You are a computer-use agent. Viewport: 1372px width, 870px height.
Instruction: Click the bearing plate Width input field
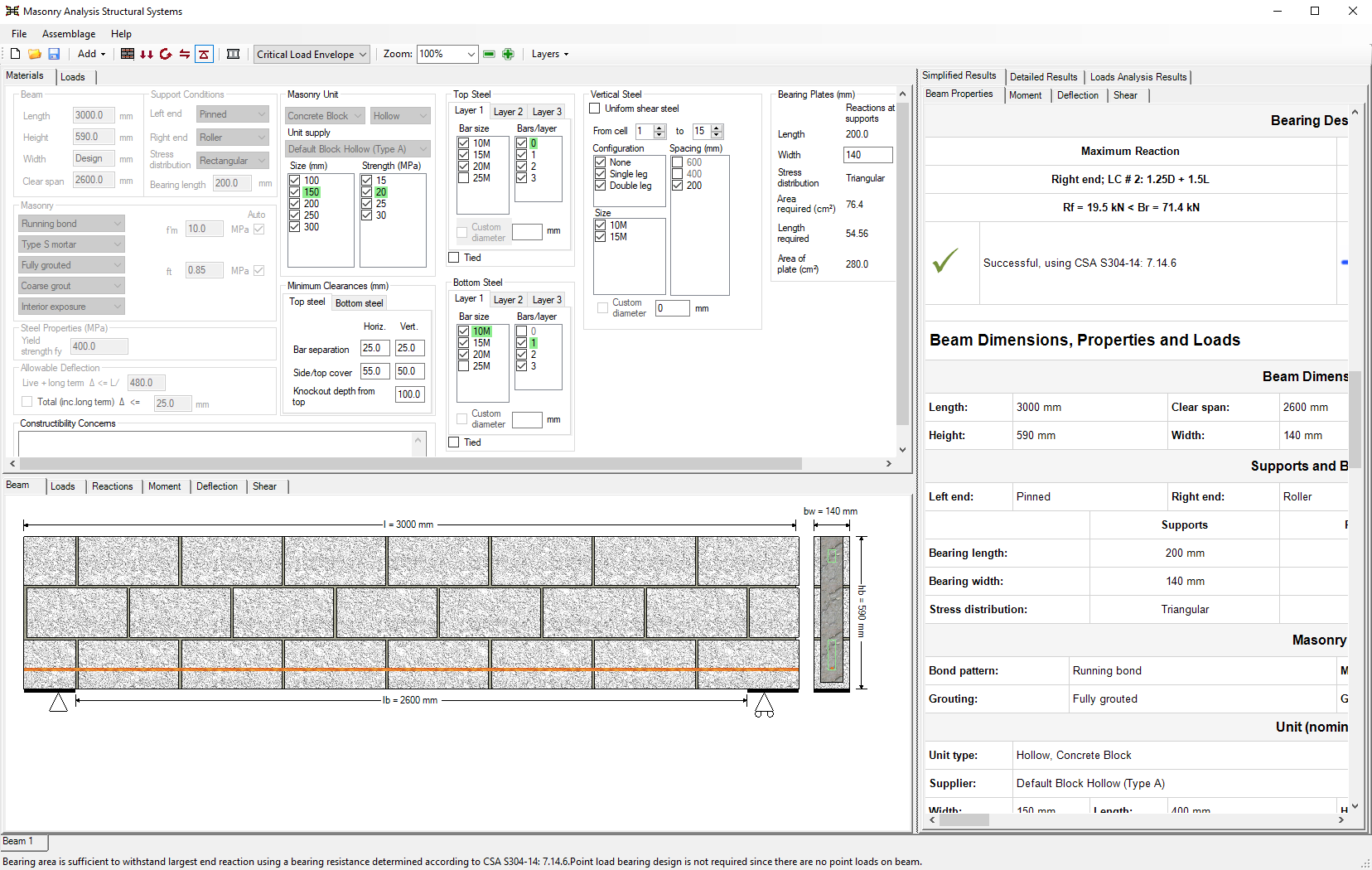click(867, 155)
